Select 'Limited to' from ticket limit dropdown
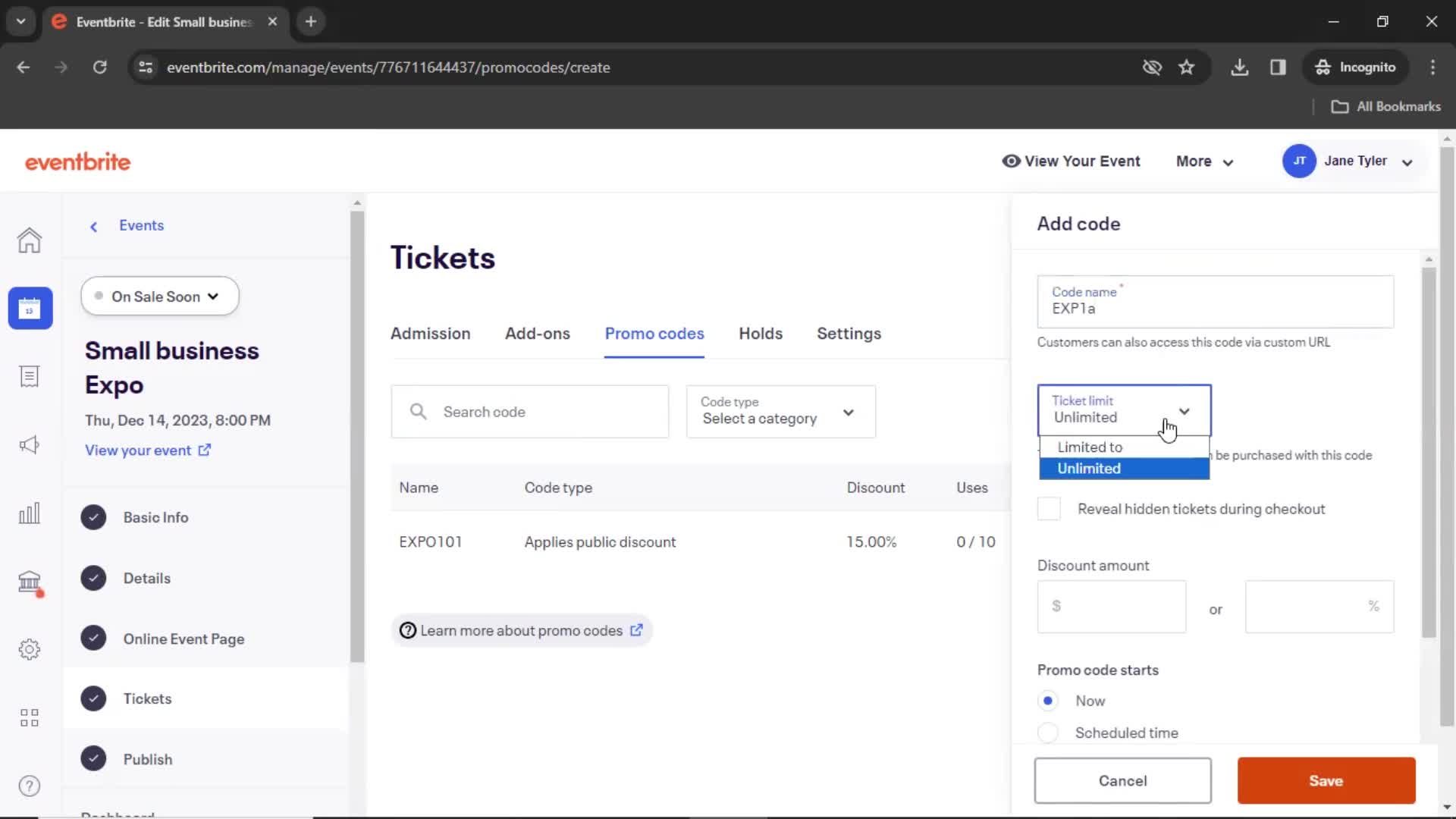Viewport: 1456px width, 819px height. pos(1090,447)
